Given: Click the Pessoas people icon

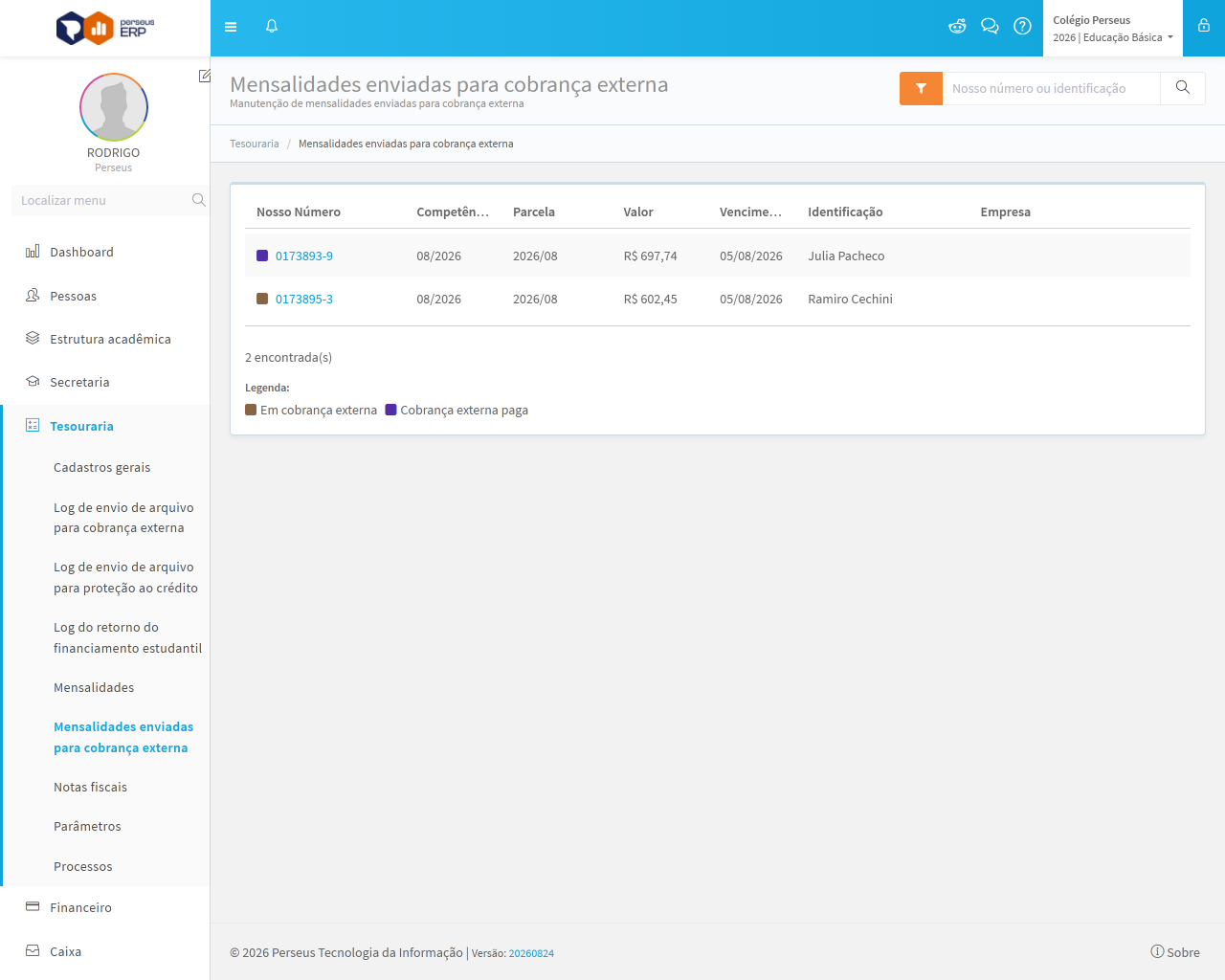Looking at the screenshot, I should [33, 296].
